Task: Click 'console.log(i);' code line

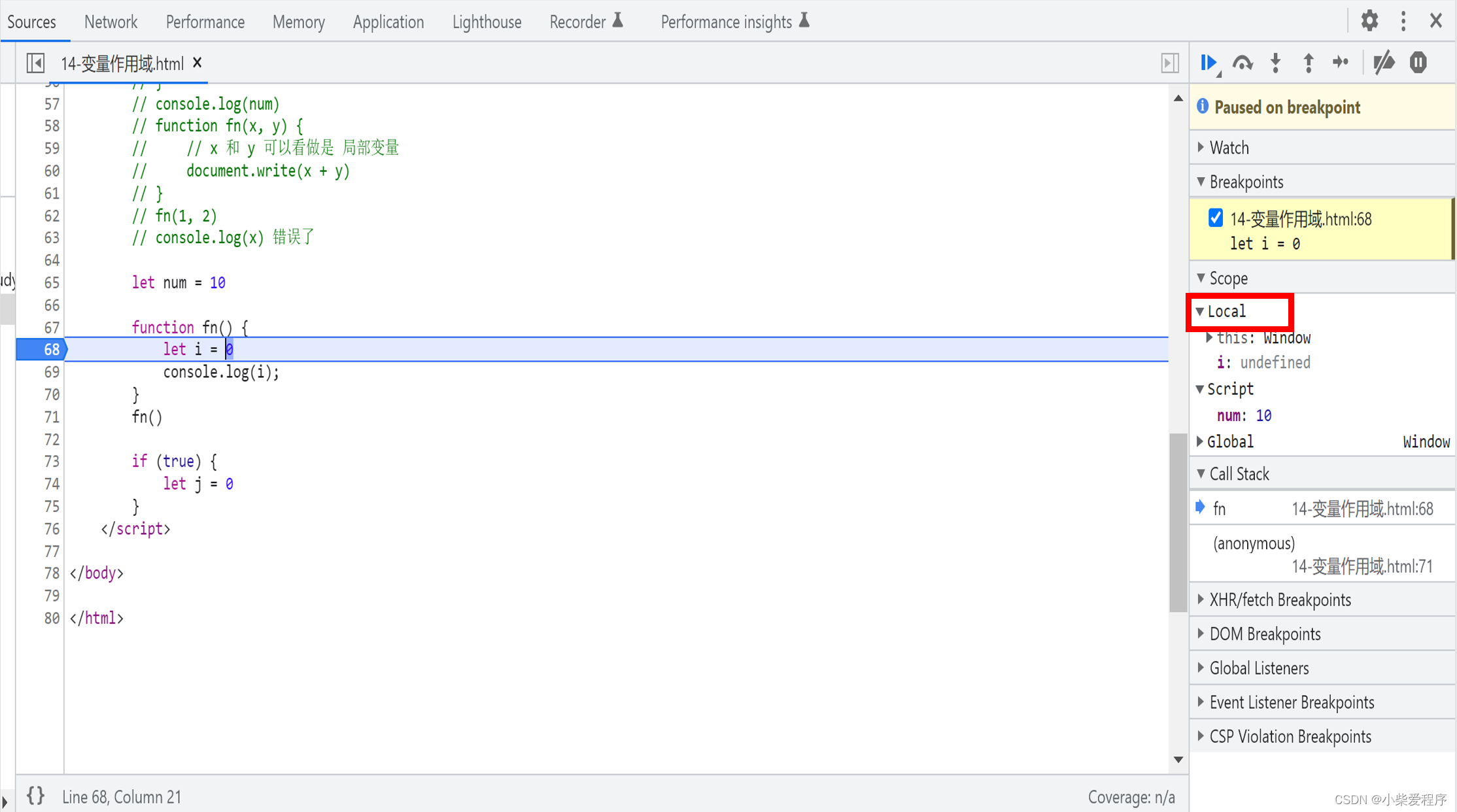Action: (x=221, y=372)
